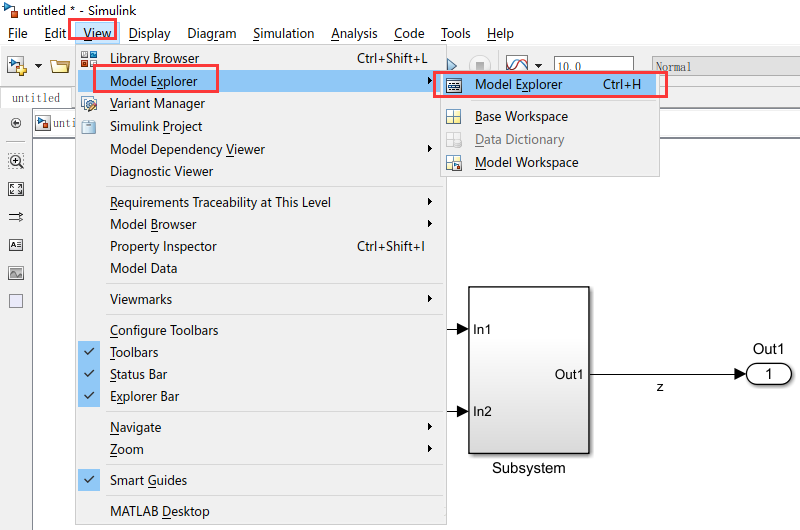Click the Model Explorer submenu icon
Image resolution: width=800 pixels, height=530 pixels.
click(x=454, y=85)
